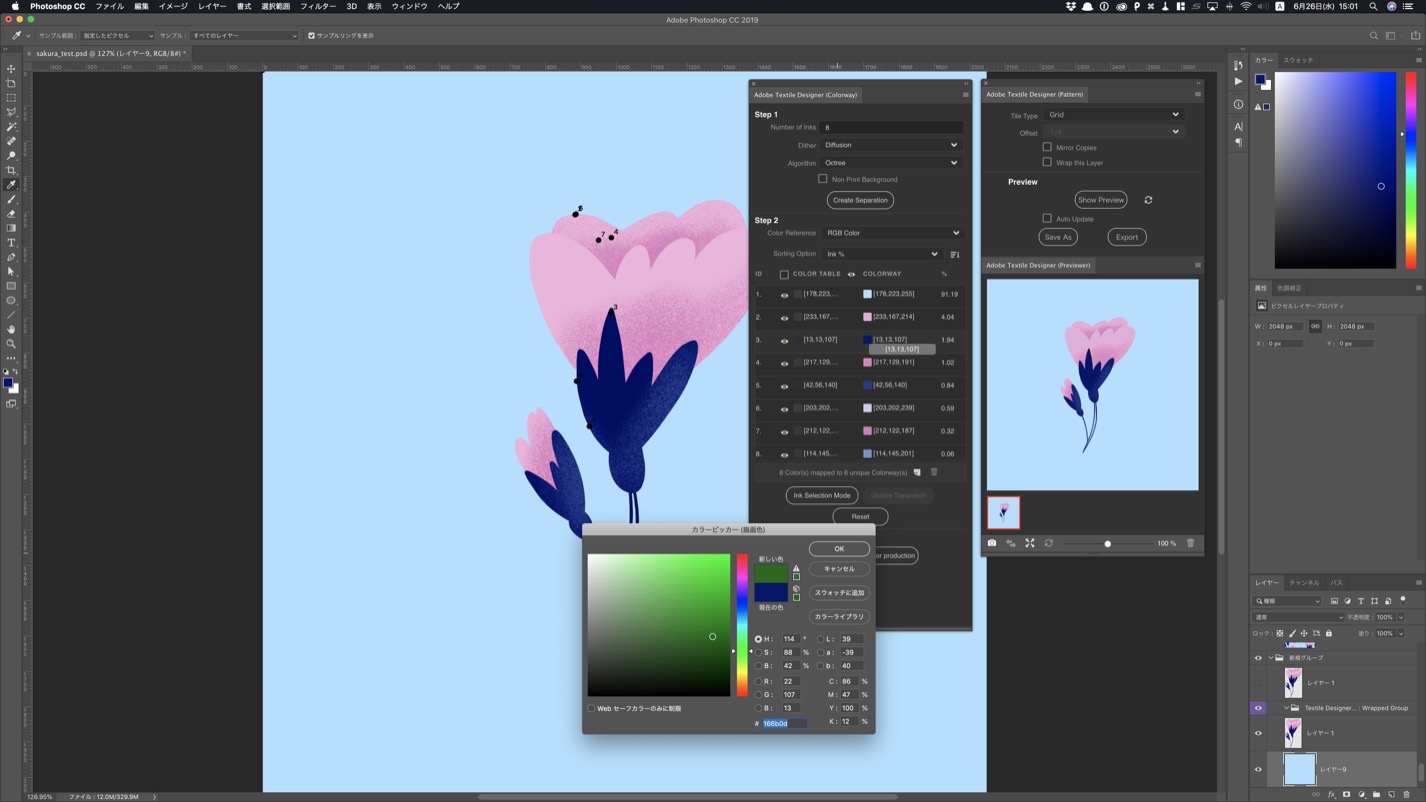The height and width of the screenshot is (802, 1426).
Task: Select the Pen tool
Action: click(x=11, y=257)
